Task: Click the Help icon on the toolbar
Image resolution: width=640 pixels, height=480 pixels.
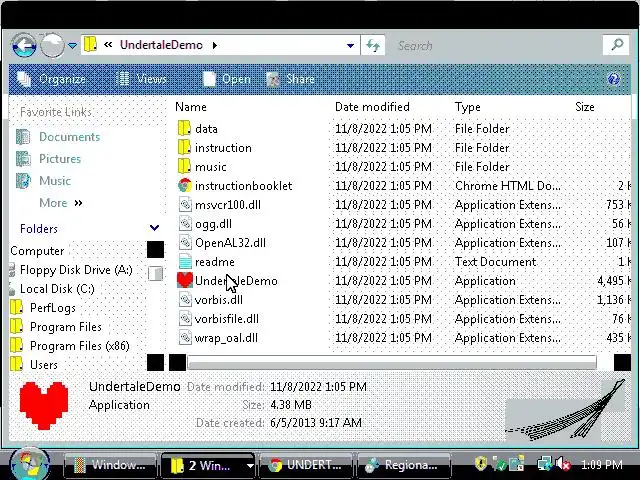Action: [613, 79]
